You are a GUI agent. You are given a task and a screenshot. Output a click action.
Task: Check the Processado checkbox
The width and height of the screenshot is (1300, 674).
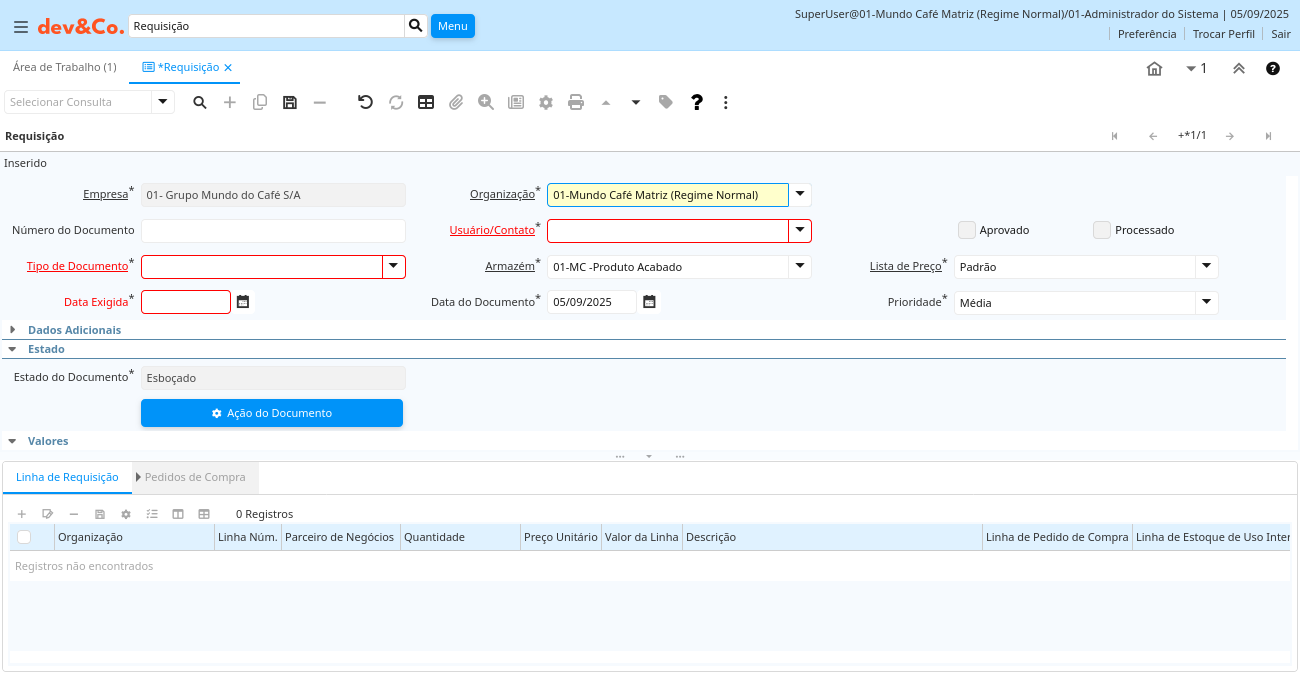coord(1102,230)
